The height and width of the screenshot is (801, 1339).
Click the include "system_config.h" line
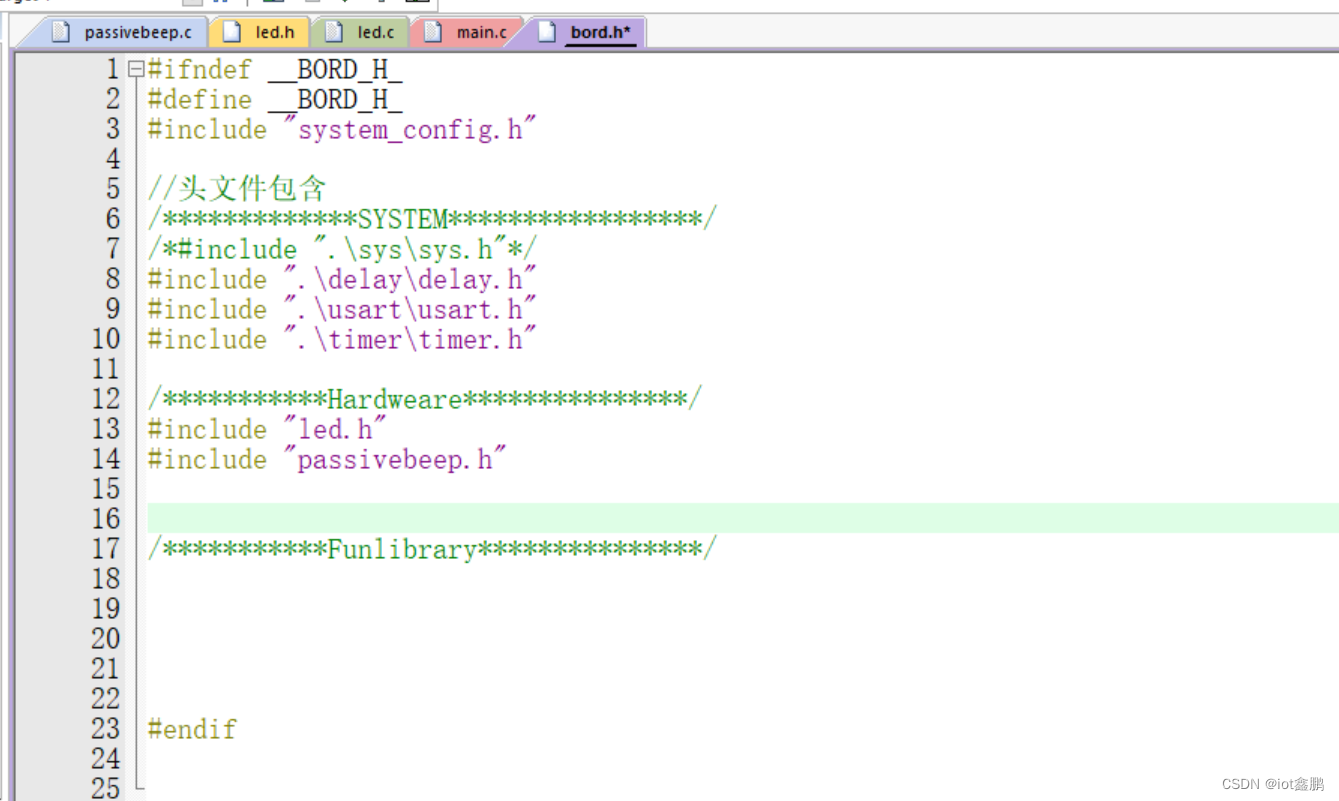[x=342, y=130]
